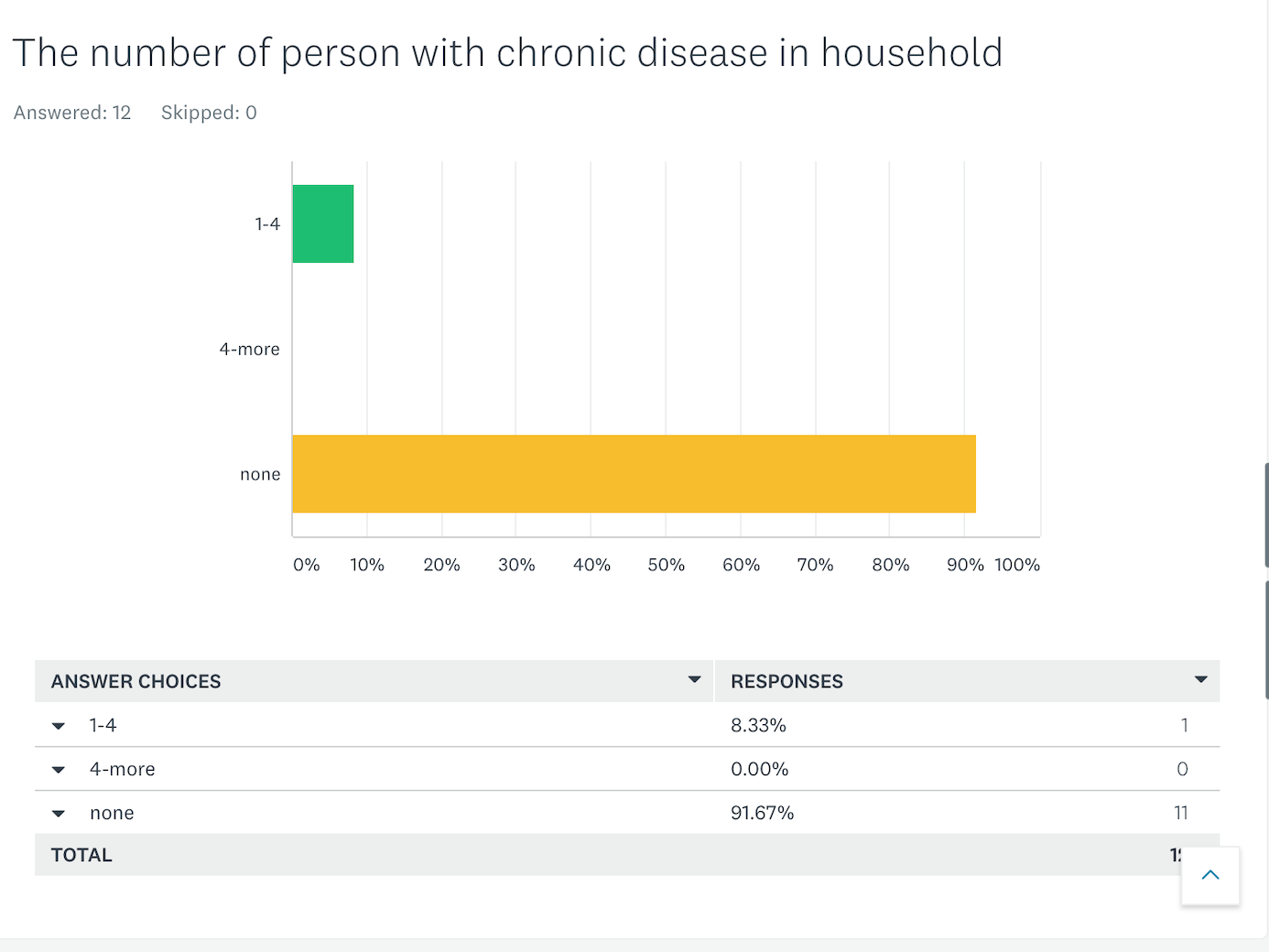Select the none label on chart axis
This screenshot has height=952, width=1269.
[260, 475]
